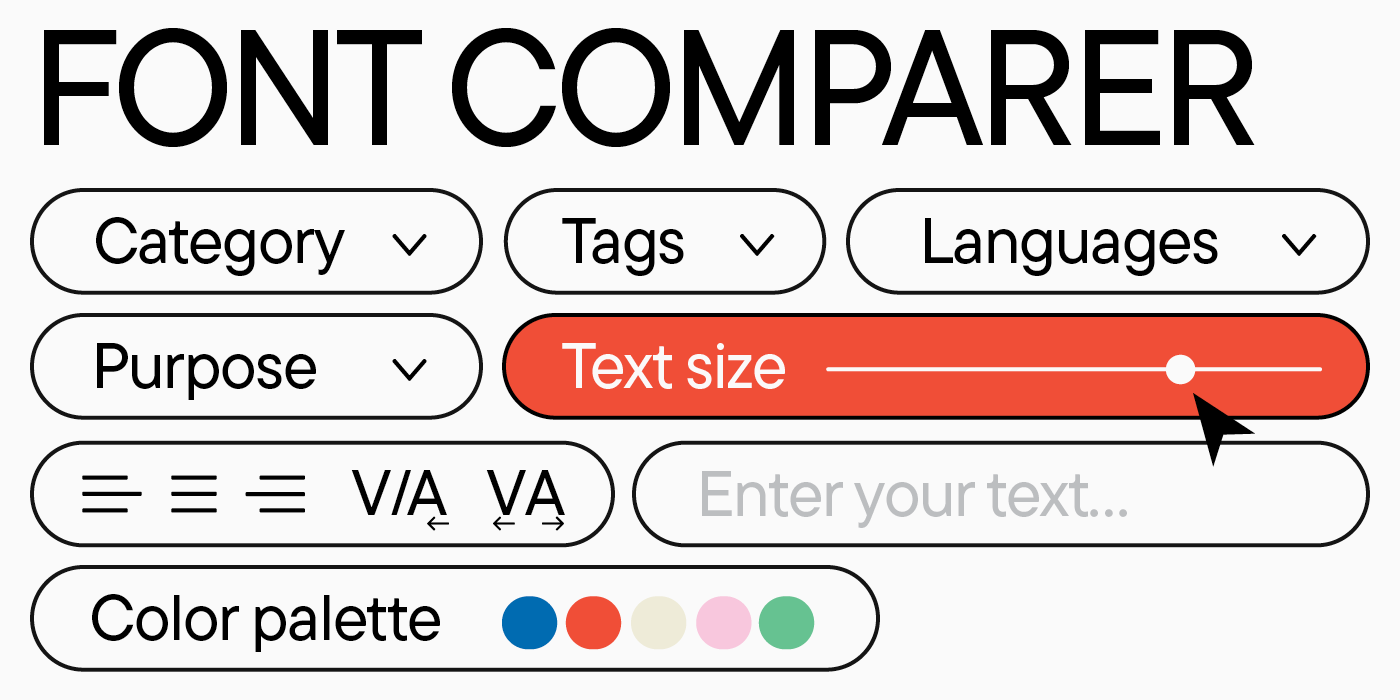Click the increase letter spacing VA icon
The height and width of the screenshot is (700, 1400).
[x=527, y=496]
